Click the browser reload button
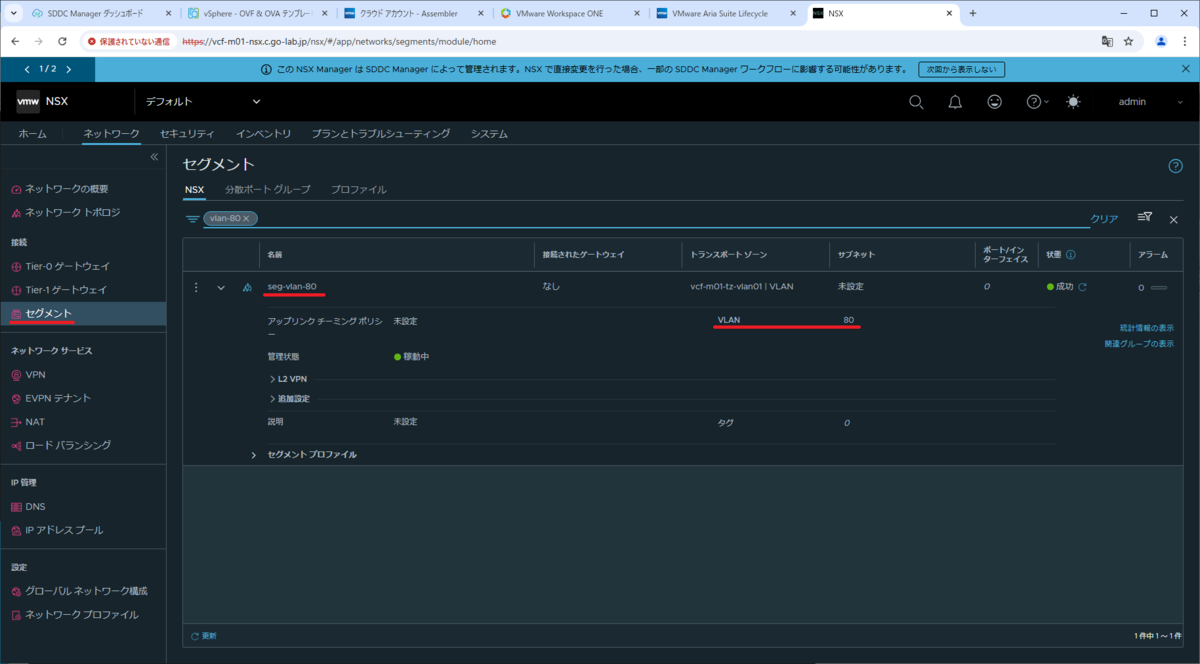 point(63,41)
